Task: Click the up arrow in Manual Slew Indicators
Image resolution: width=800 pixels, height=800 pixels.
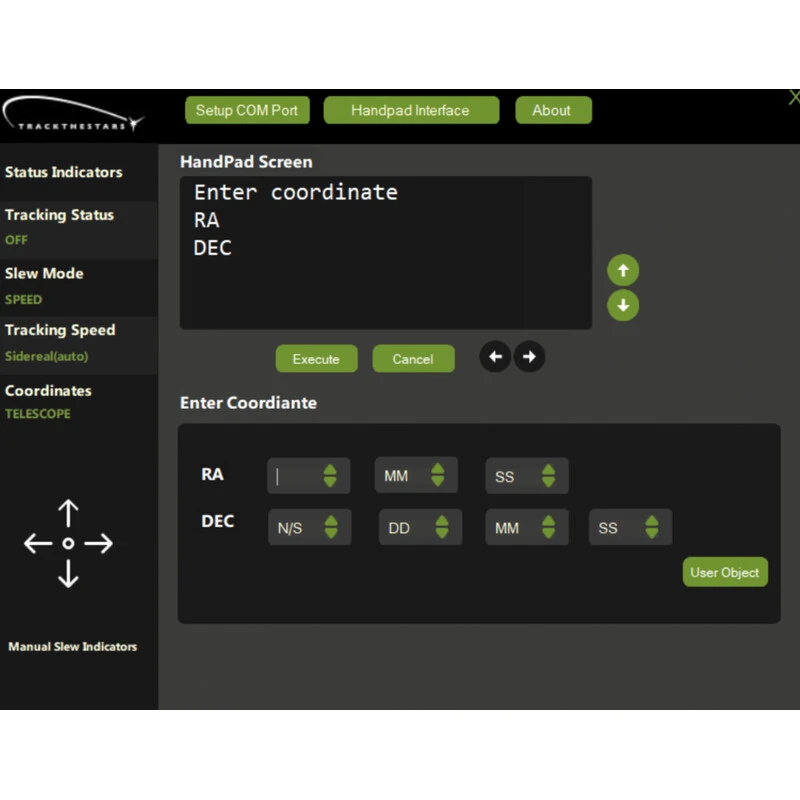Action: pos(68,514)
